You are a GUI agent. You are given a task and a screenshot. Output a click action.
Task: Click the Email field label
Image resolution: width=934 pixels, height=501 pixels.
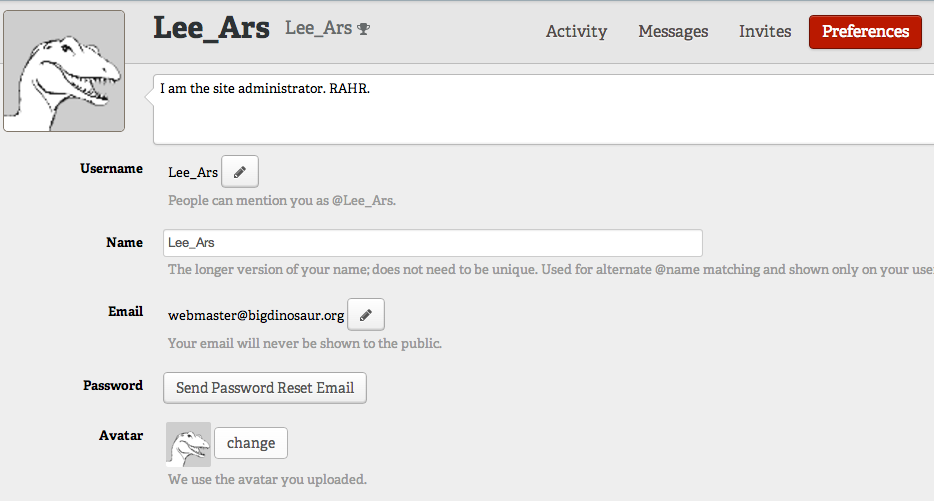coord(126,312)
